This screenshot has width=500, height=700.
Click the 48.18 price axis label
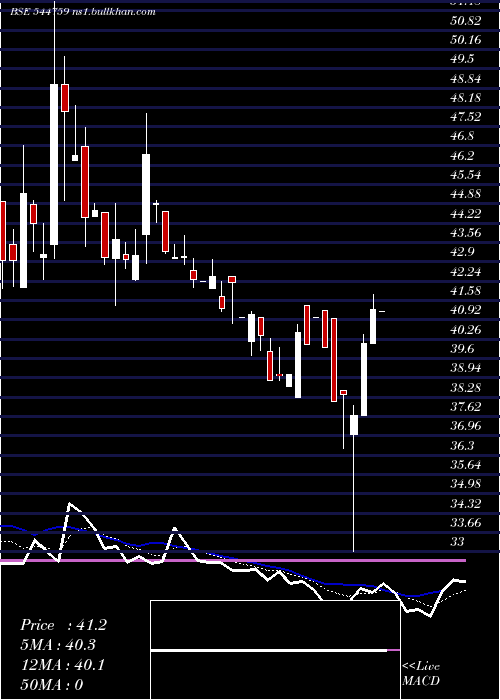click(x=466, y=98)
